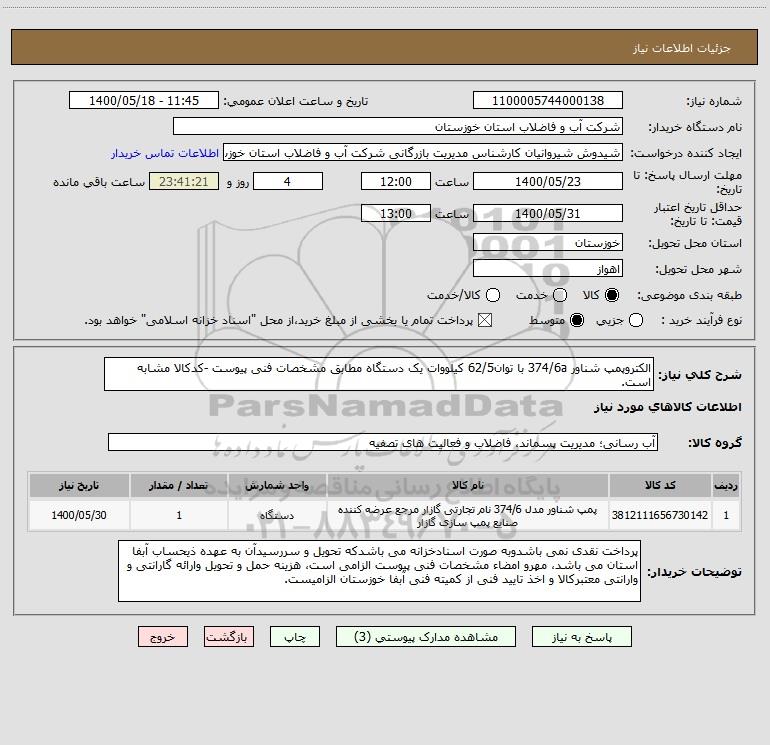770x745 pixels.
Task: Click the نوع فرآیند خرید label
Action: tap(701, 320)
